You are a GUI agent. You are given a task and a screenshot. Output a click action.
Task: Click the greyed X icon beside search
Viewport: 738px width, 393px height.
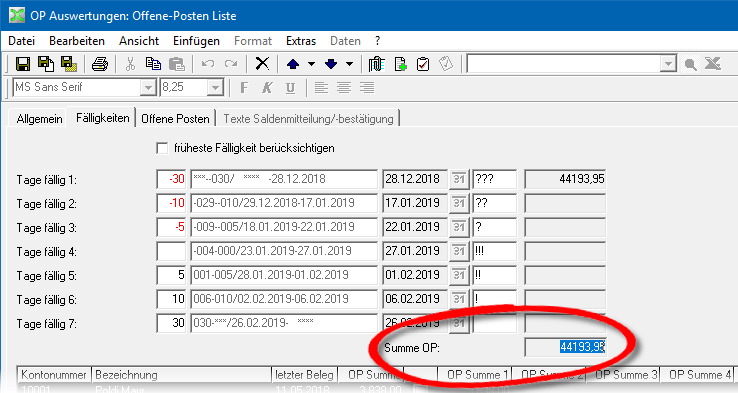(713, 64)
